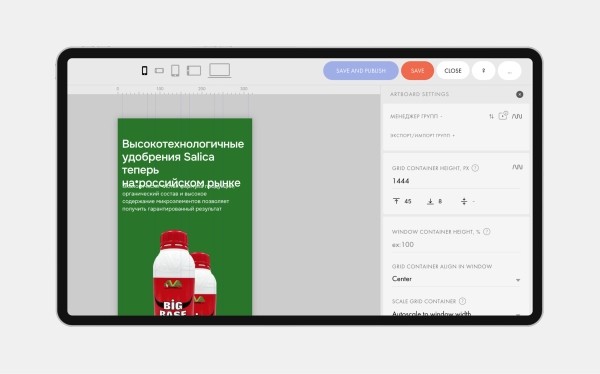The image size is (600, 374).
Task: Click the vertical center distribute icon
Action: [x=464, y=201]
